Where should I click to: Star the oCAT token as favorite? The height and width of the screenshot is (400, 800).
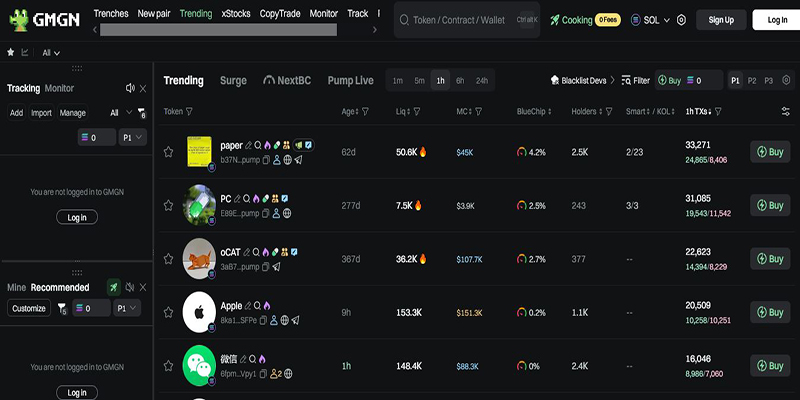pos(168,259)
